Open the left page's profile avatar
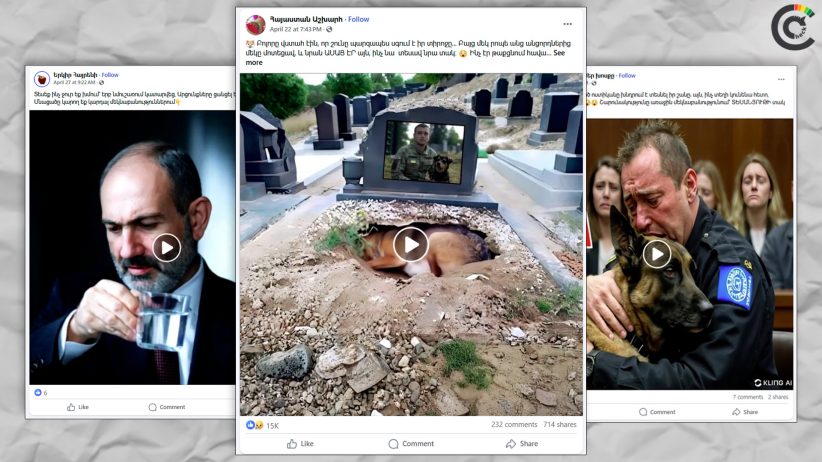The image size is (822, 462). [41, 79]
